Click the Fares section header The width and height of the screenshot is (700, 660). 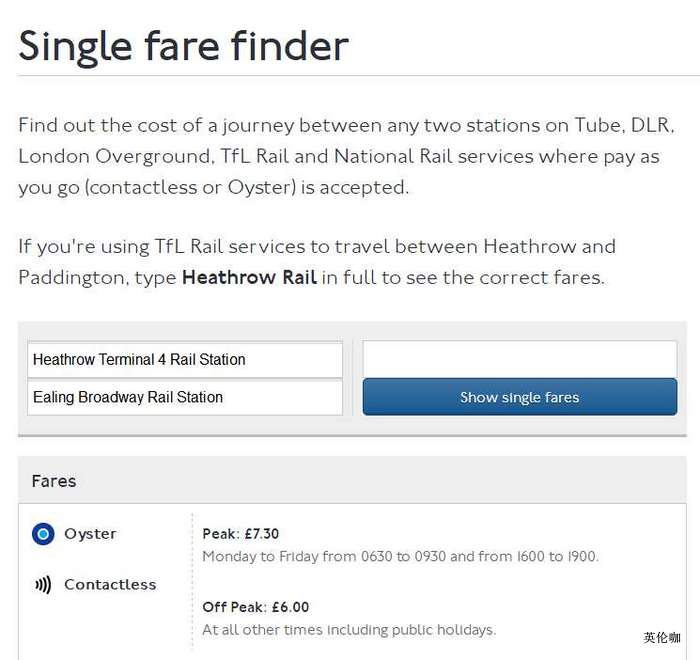54,481
